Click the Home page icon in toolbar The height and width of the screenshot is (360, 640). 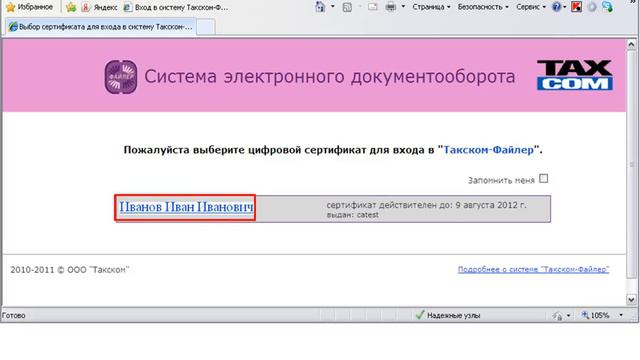(320, 7)
